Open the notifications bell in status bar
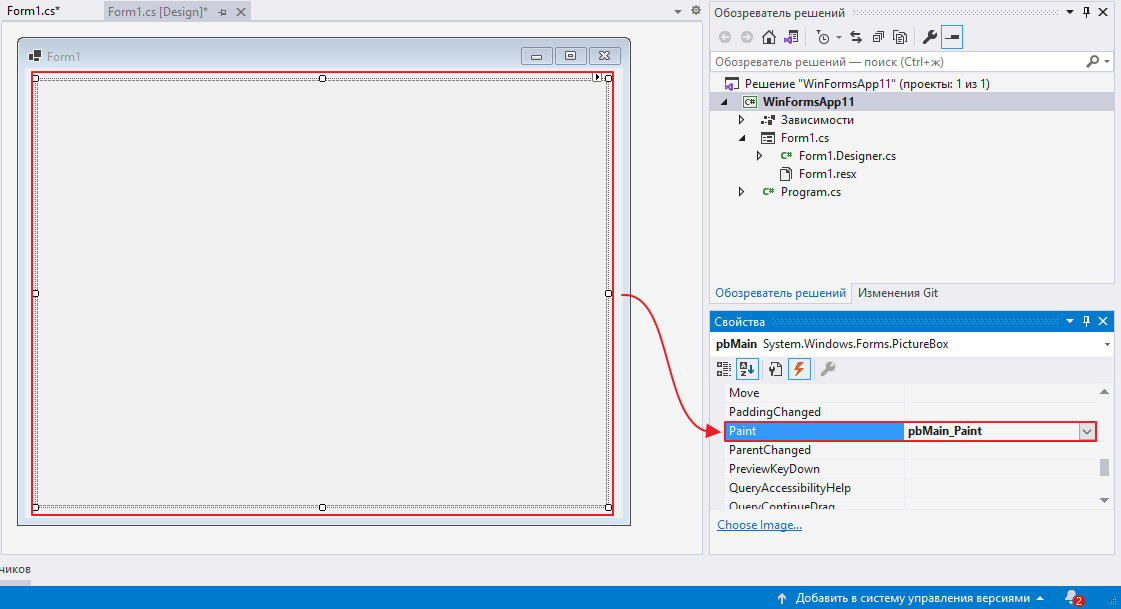1121x609 pixels. (x=1071, y=597)
